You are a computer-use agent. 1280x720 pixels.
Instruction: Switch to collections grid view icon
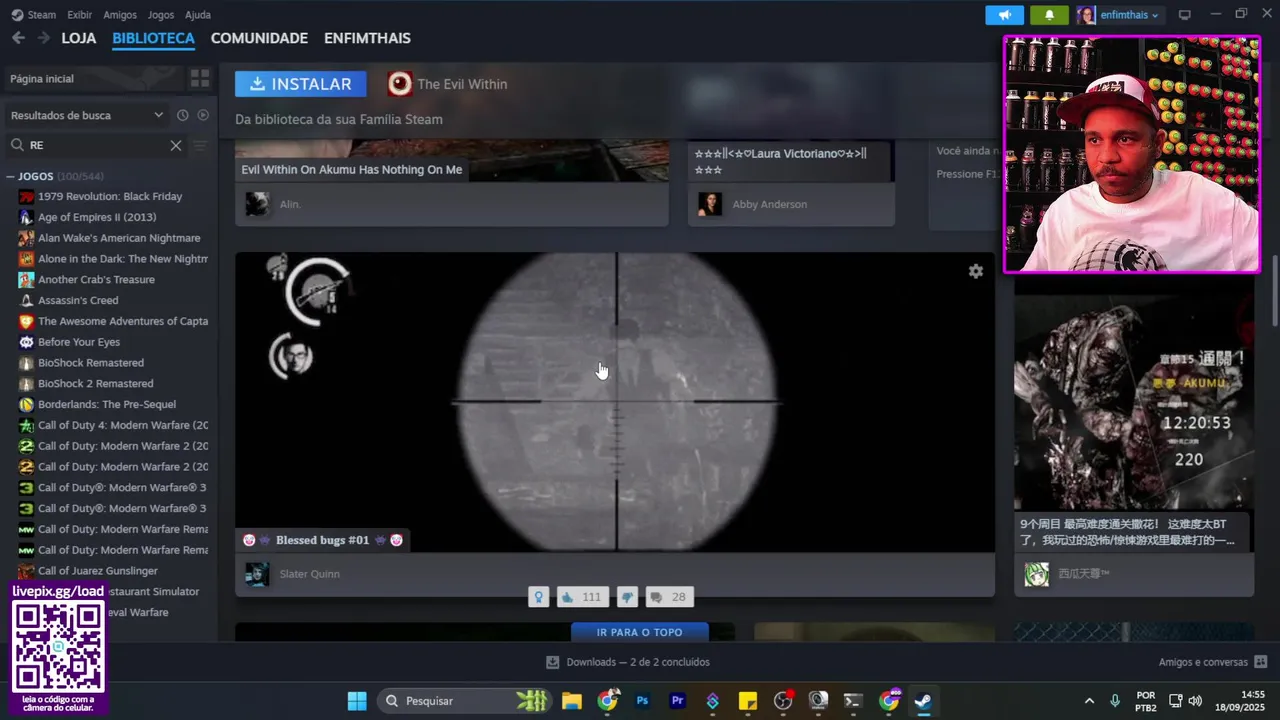pos(200,79)
